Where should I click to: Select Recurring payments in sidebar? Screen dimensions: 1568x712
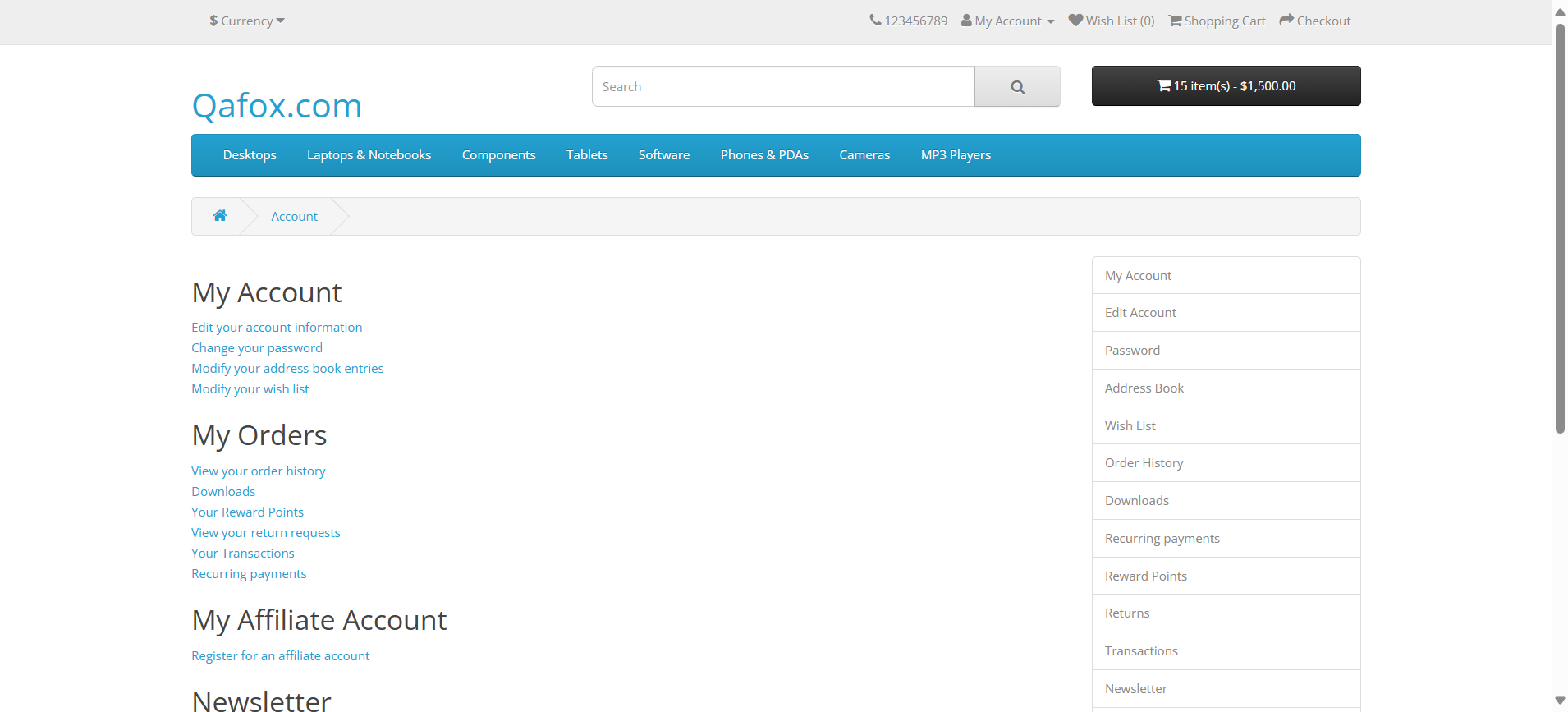(1226, 539)
